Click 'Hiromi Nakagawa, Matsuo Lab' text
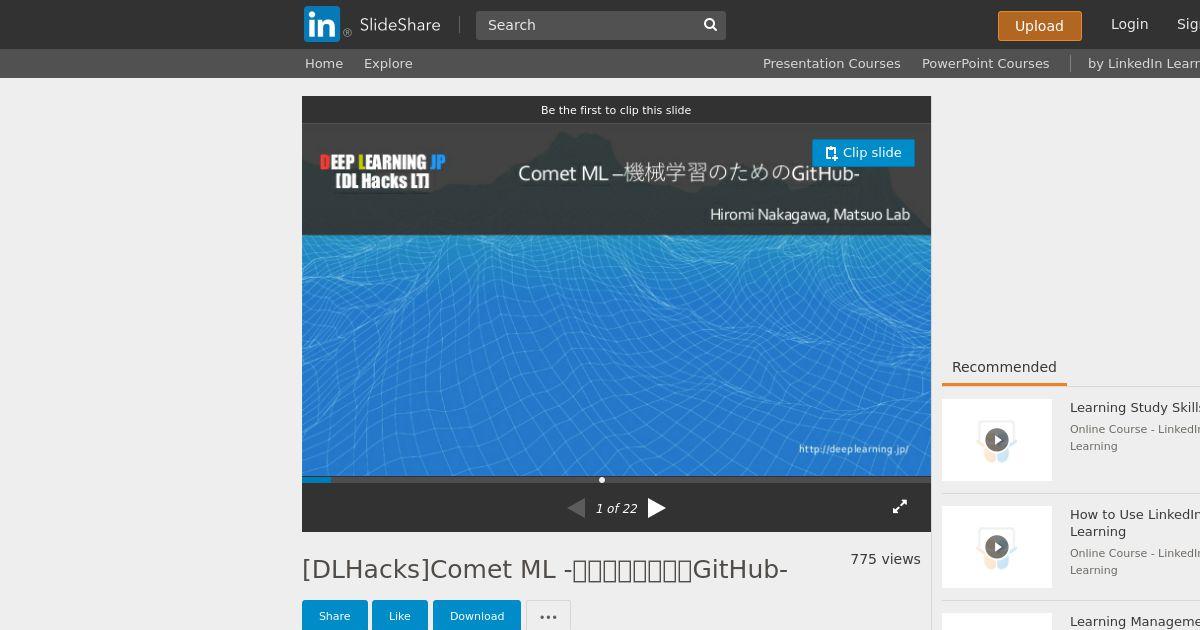1200x630 pixels. 810,214
